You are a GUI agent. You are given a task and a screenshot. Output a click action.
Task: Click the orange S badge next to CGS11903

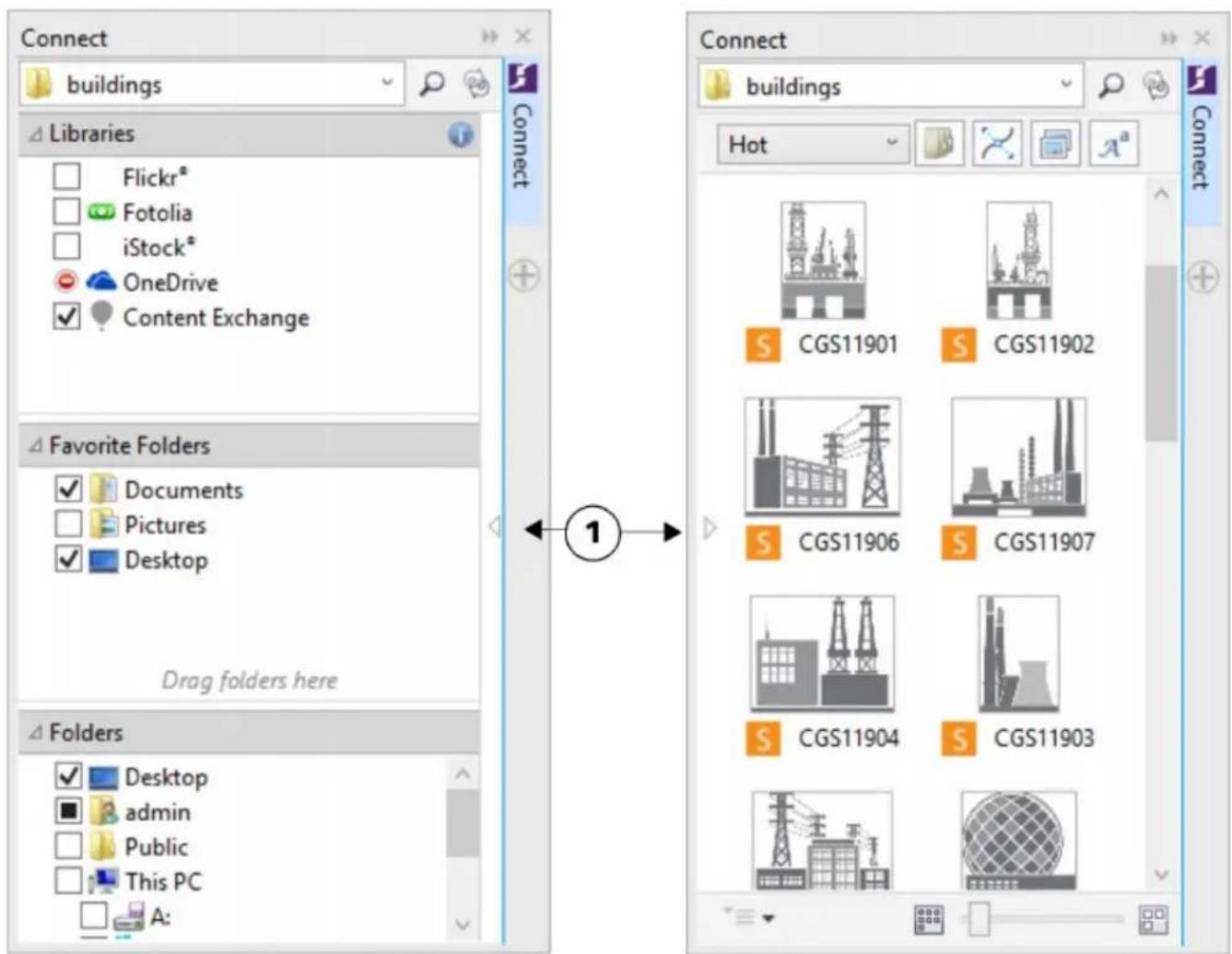[959, 739]
